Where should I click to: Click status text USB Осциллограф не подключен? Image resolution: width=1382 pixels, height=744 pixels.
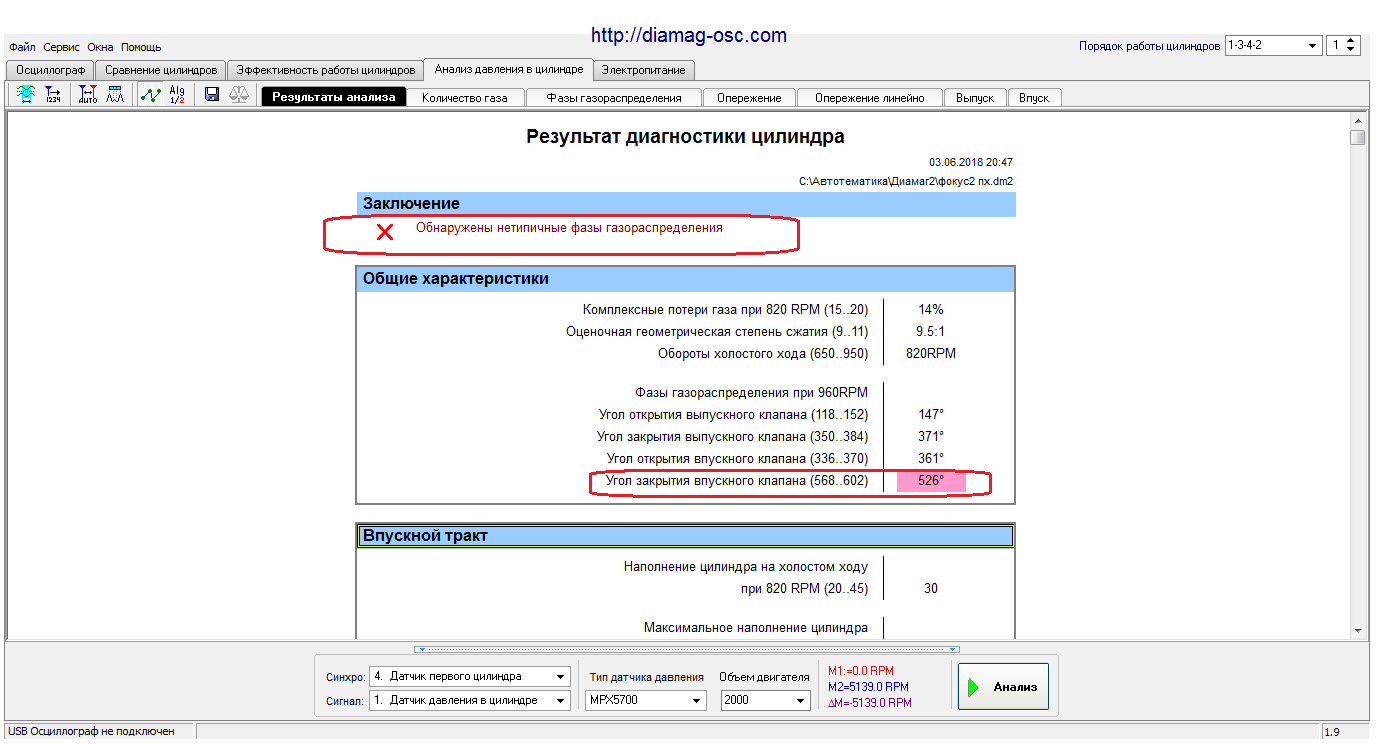92,732
